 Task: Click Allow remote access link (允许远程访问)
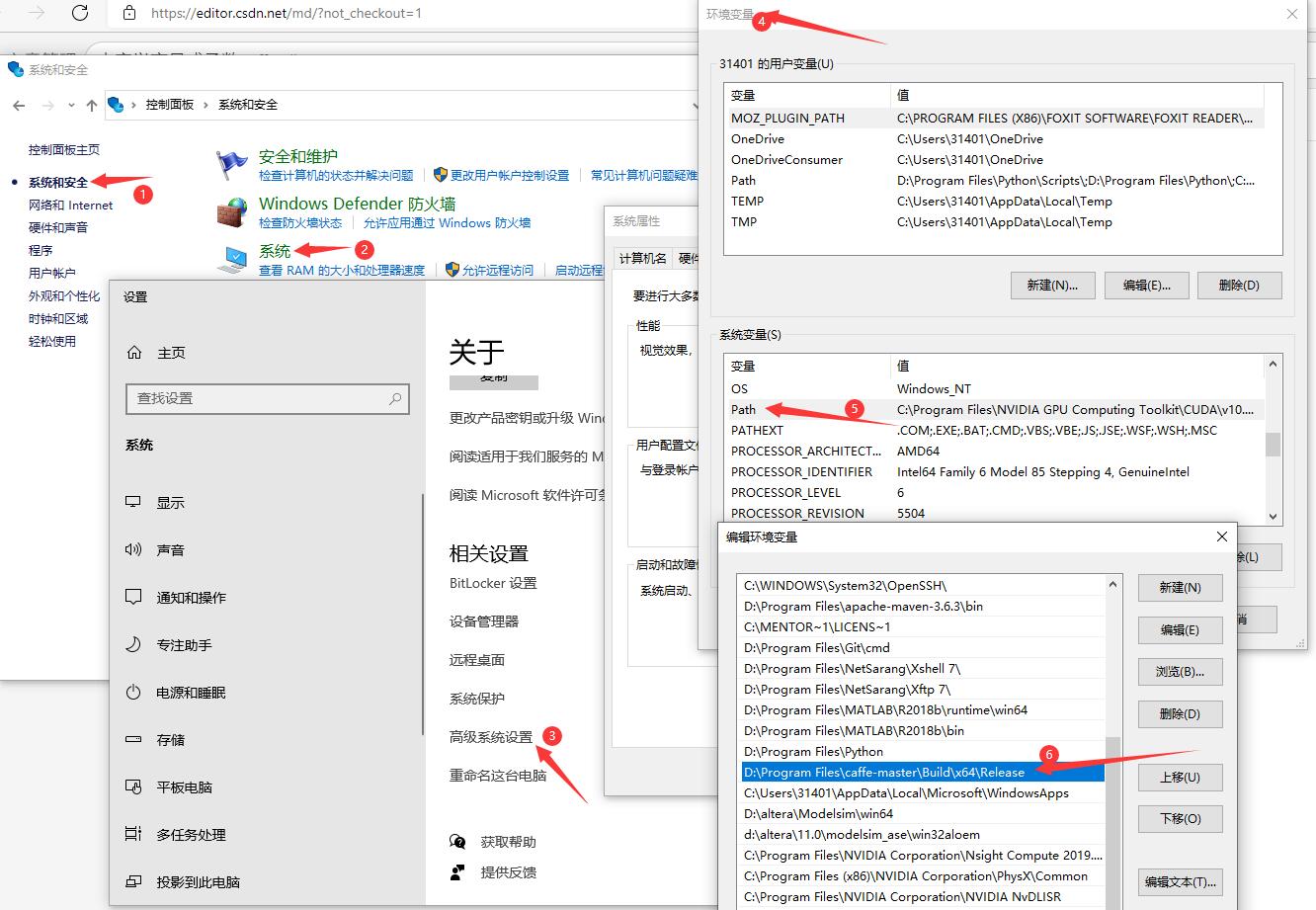tap(498, 270)
